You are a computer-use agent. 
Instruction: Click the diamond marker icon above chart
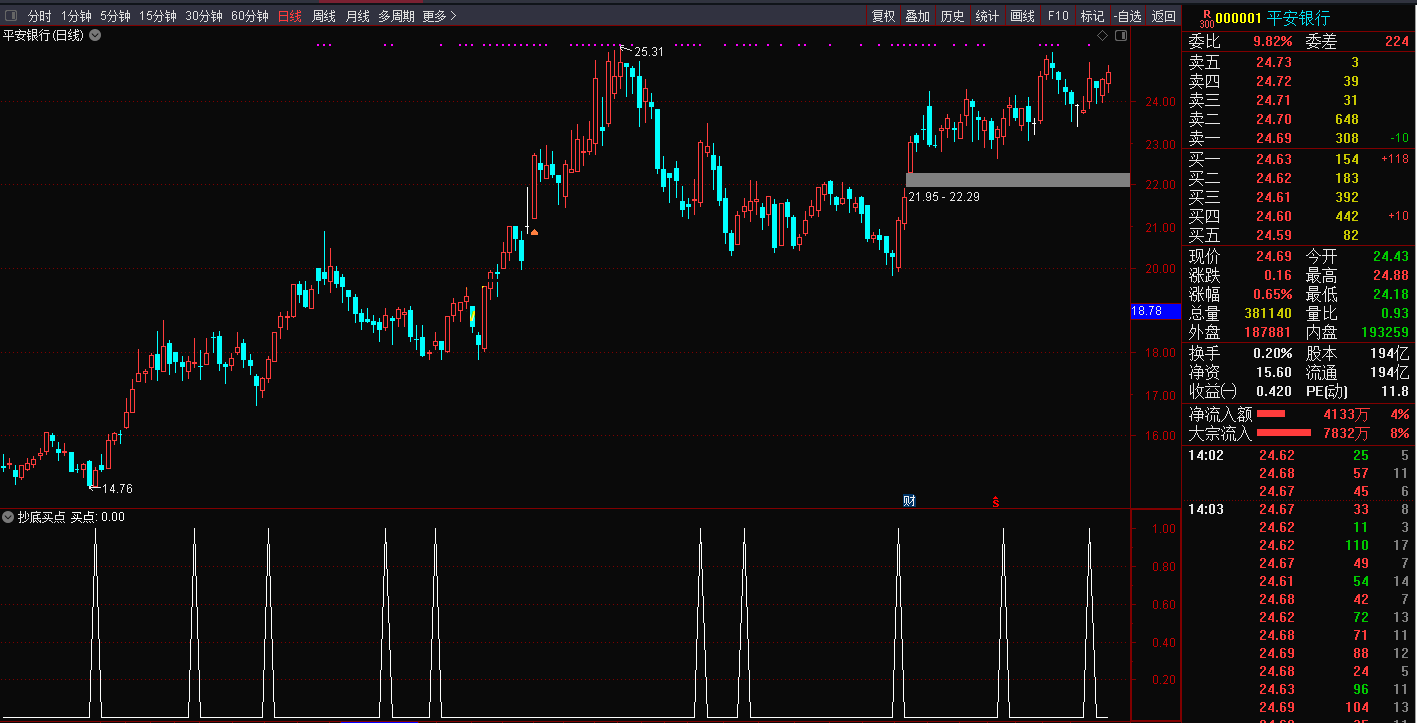1102,35
